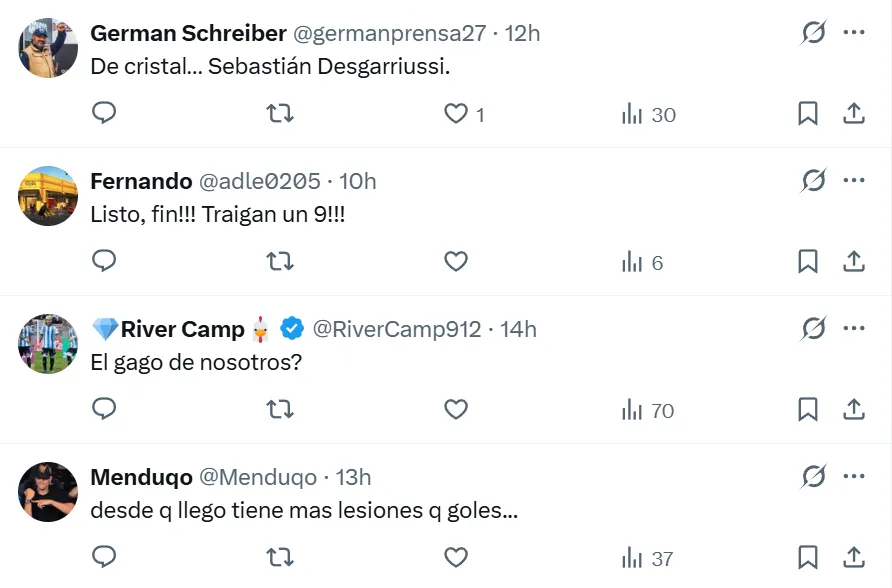Screen dimensions: 892x588
Task: Reply to German Schreiber's tweet
Action: coord(104,114)
